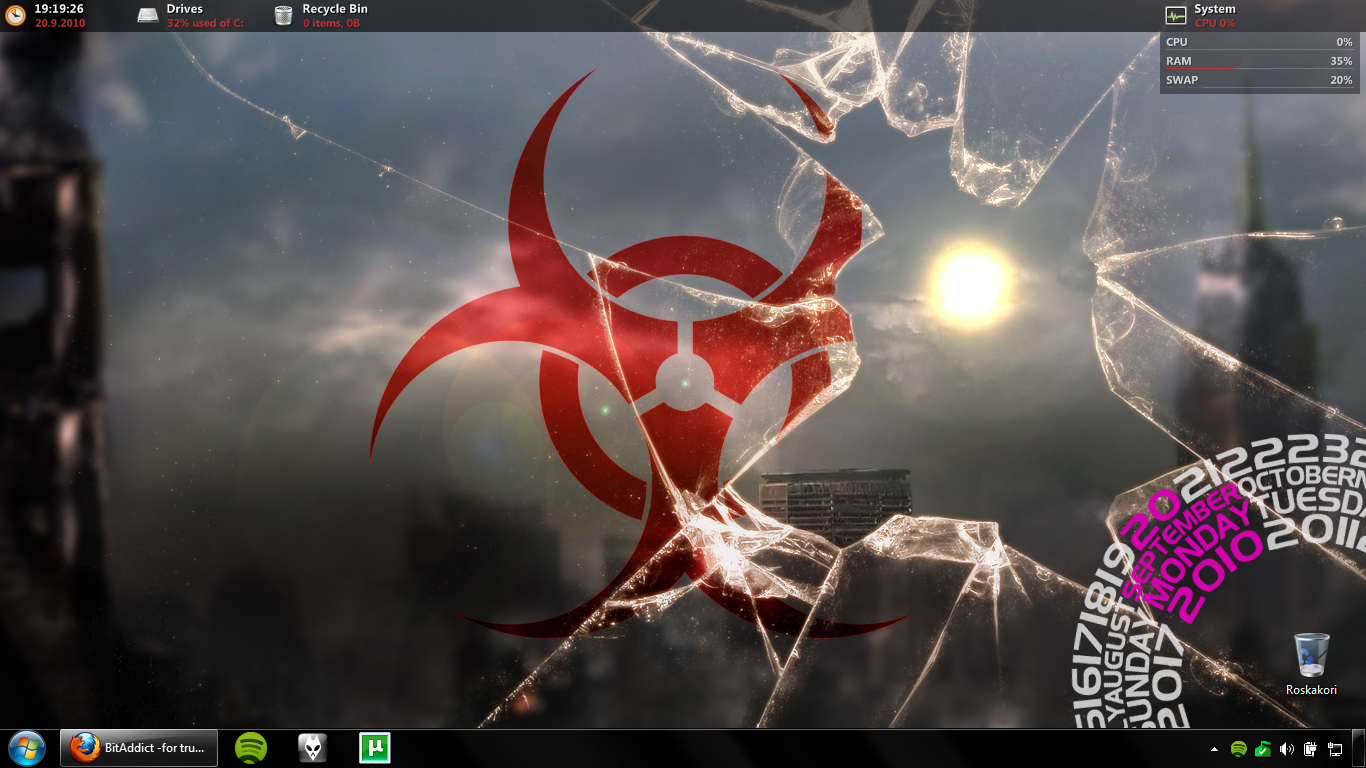Open the network connection tray icon
Viewport: 1366px width, 768px height.
pyautogui.click(x=1335, y=749)
